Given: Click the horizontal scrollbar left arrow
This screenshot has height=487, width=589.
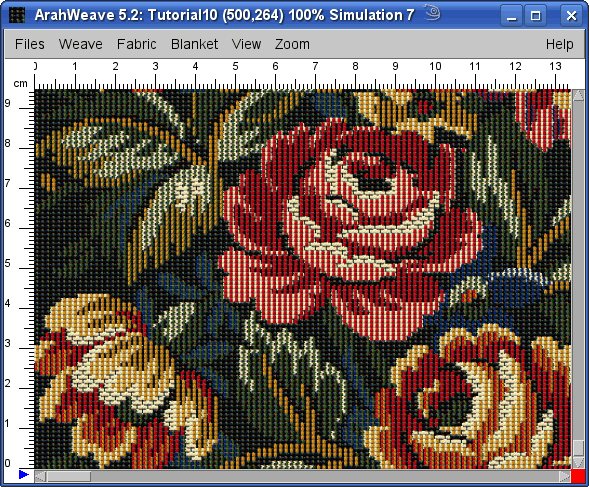Looking at the screenshot, I should pyautogui.click(x=40, y=476).
